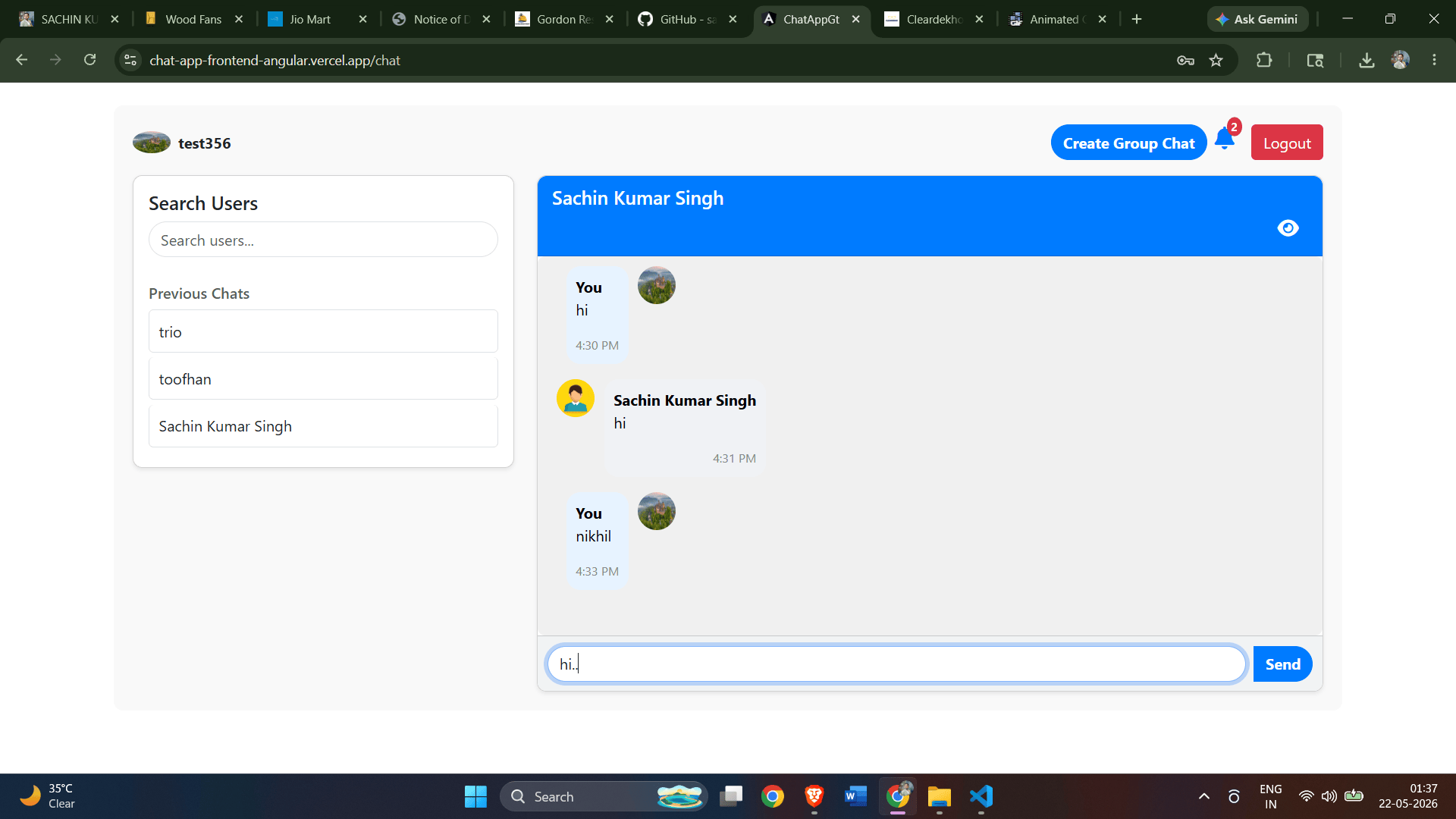Click test356 profile avatar picture
Image resolution: width=1456 pixels, height=819 pixels.
click(152, 143)
